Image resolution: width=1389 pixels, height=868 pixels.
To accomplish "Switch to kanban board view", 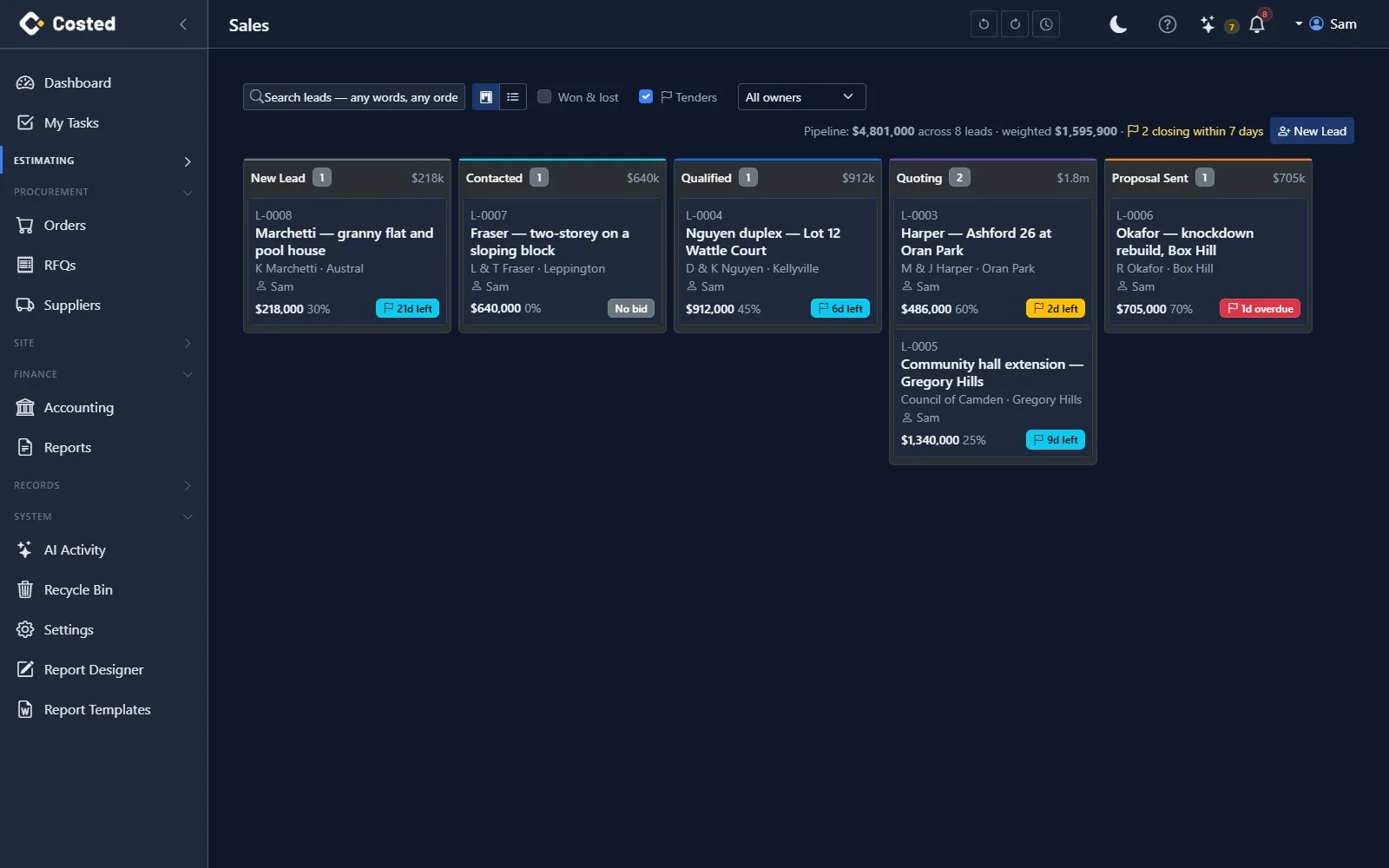I will 486,97.
